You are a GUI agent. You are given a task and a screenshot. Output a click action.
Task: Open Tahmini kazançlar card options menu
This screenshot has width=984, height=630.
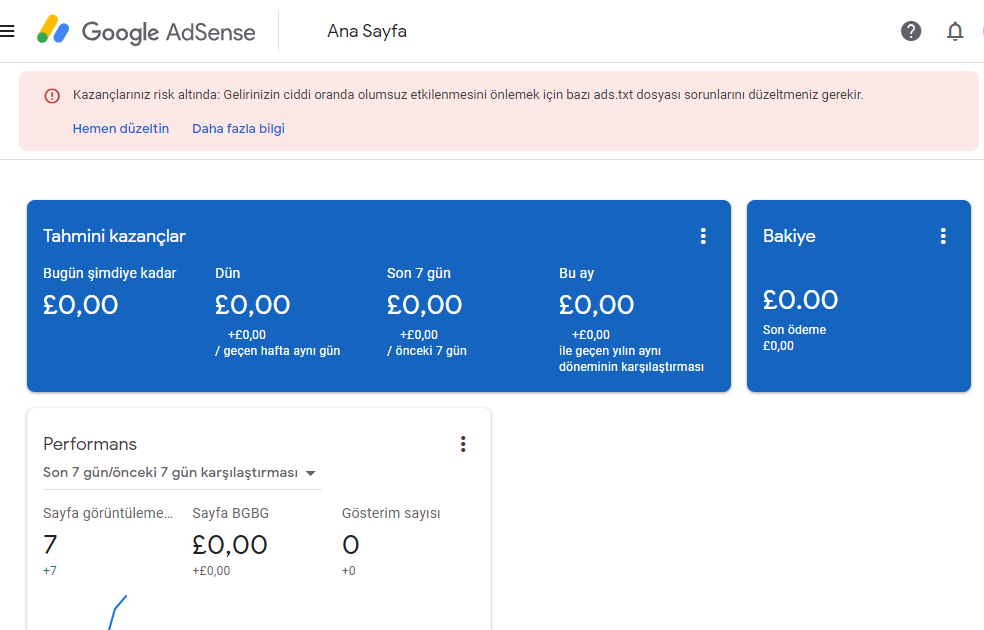[x=703, y=236]
